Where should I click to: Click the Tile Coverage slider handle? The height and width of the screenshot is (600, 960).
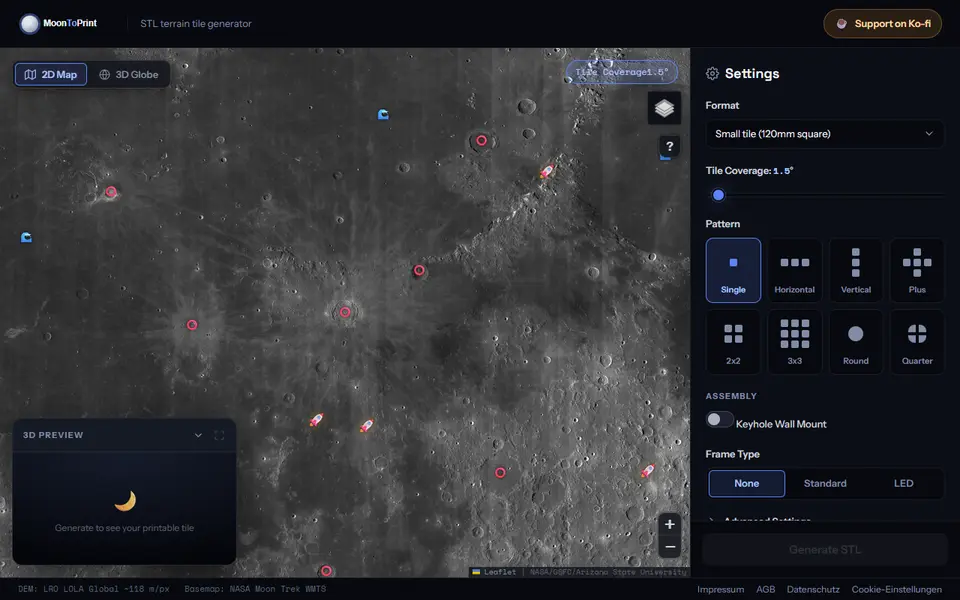coord(718,195)
